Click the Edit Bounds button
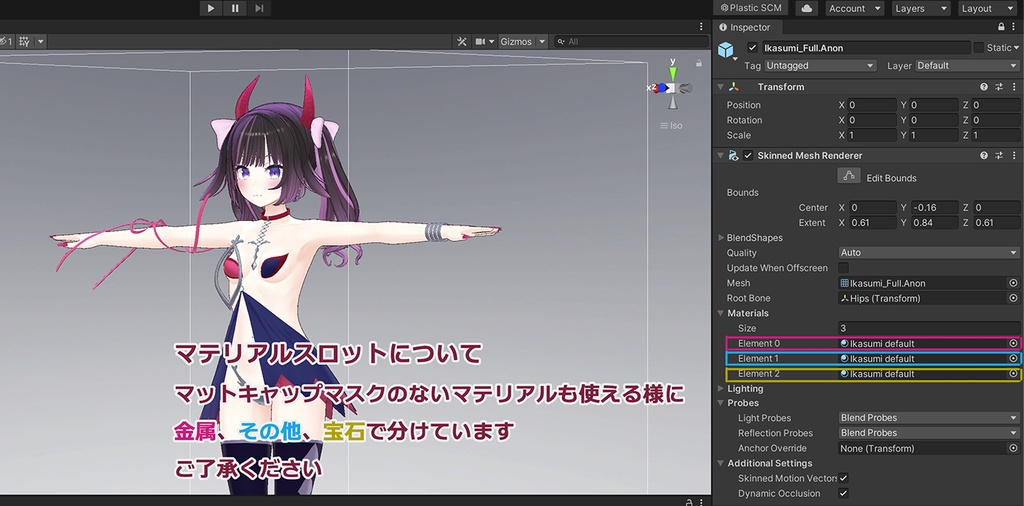 coord(848,176)
